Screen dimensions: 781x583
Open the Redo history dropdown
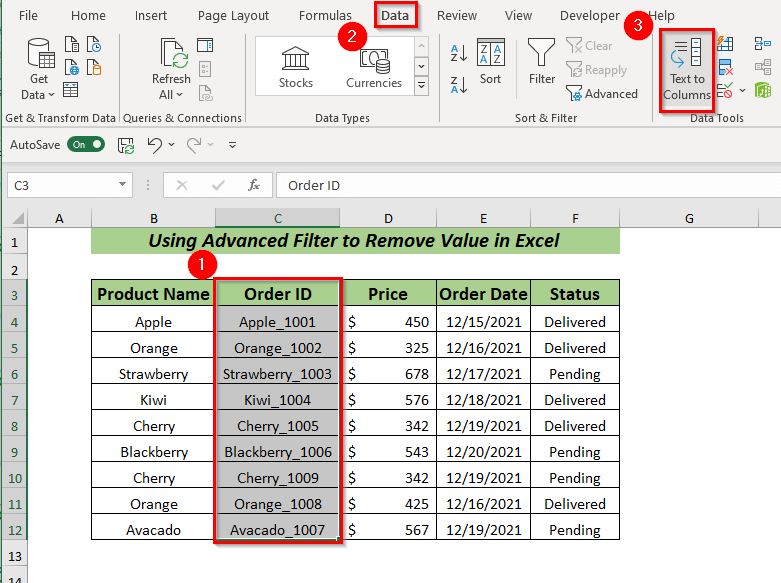coord(211,145)
